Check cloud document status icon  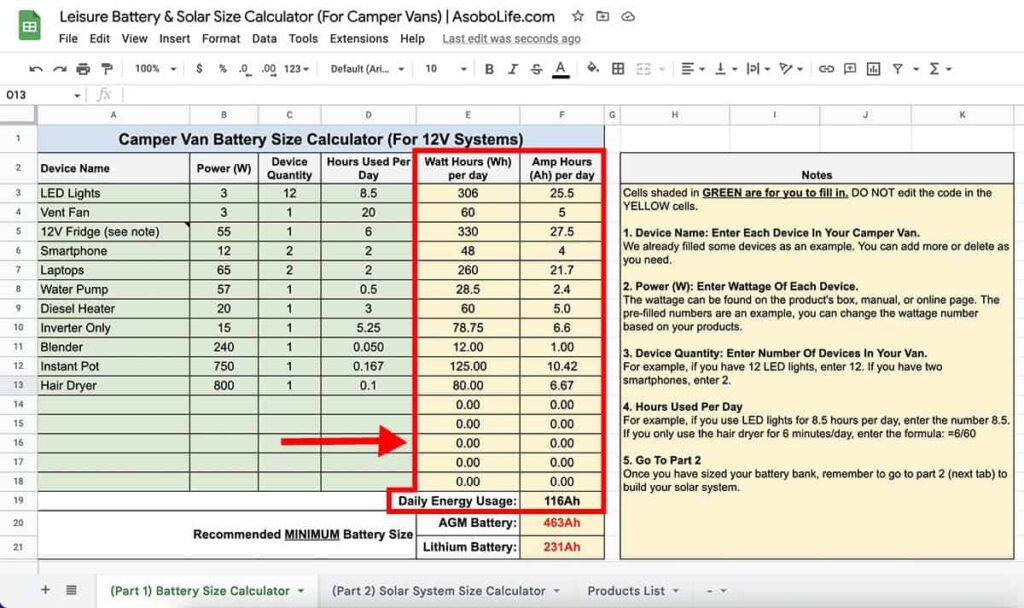(628, 16)
